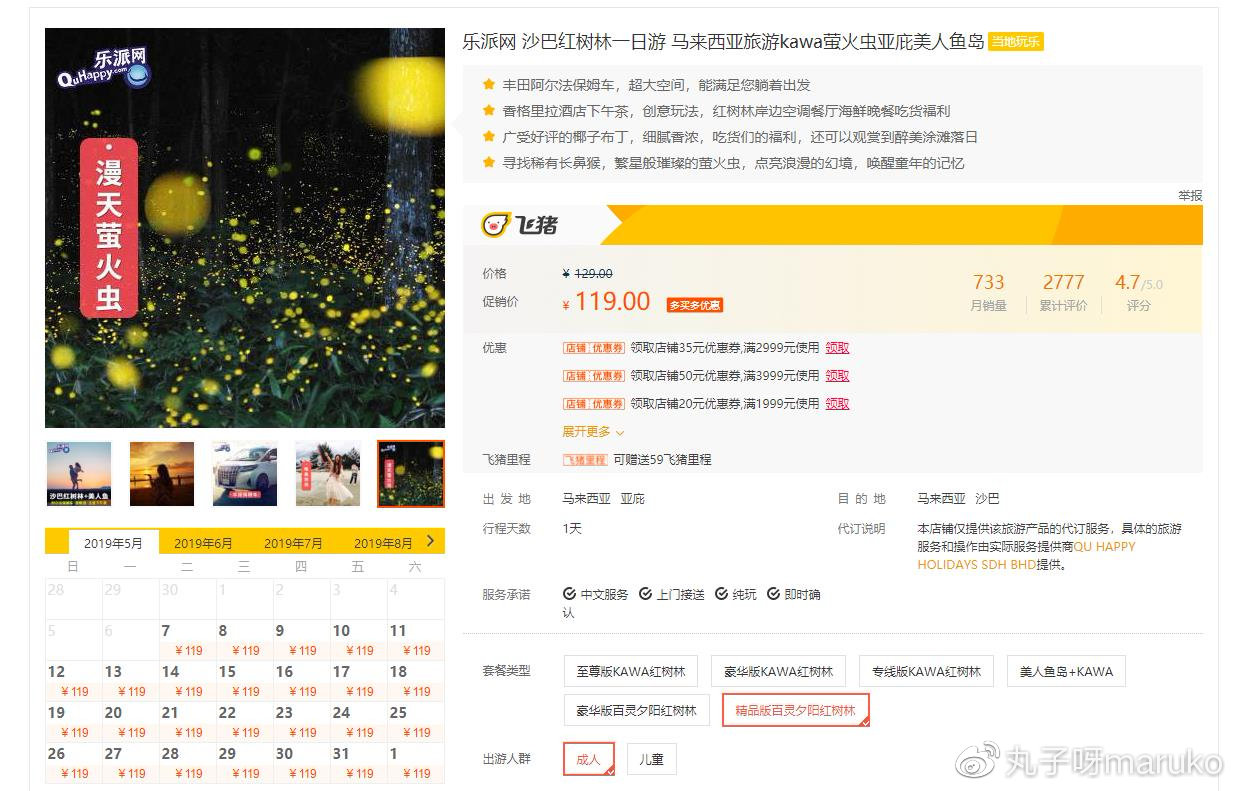Click 领取 to claim the 50元 coupon
Screen dimensions: 1234x791
click(838, 375)
